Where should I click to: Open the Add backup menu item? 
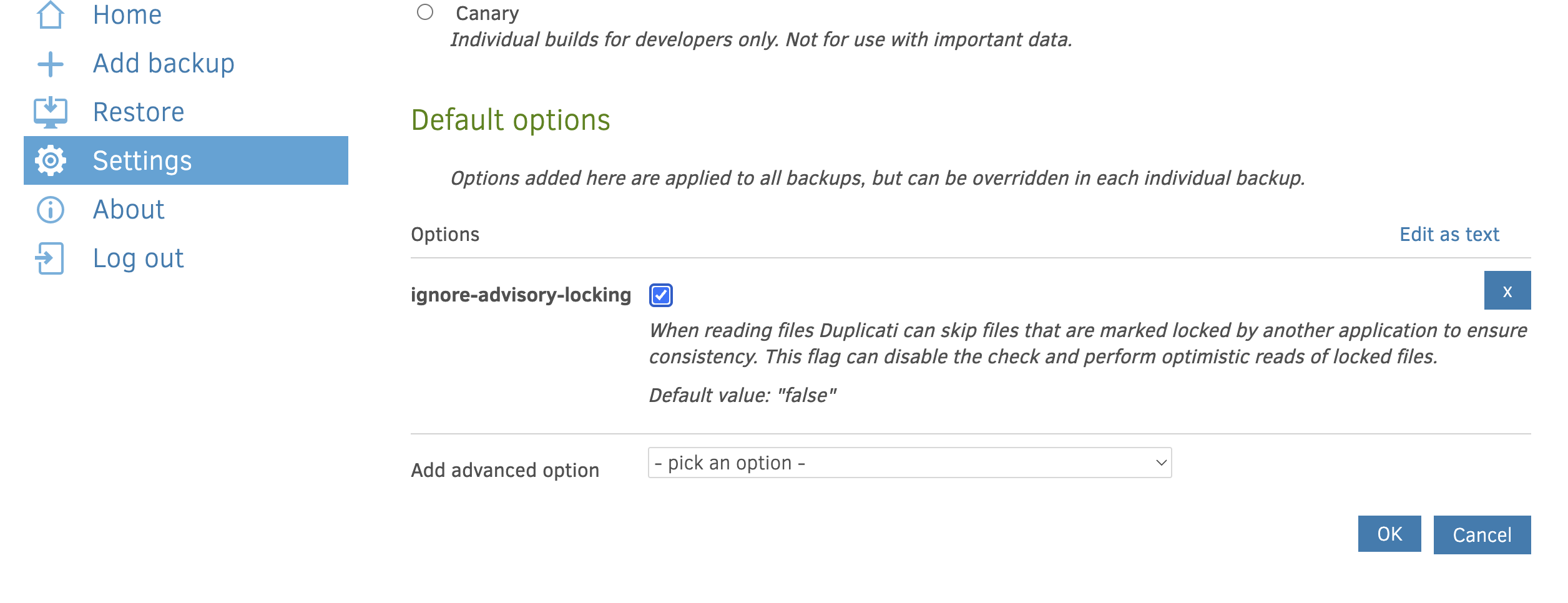tap(164, 64)
